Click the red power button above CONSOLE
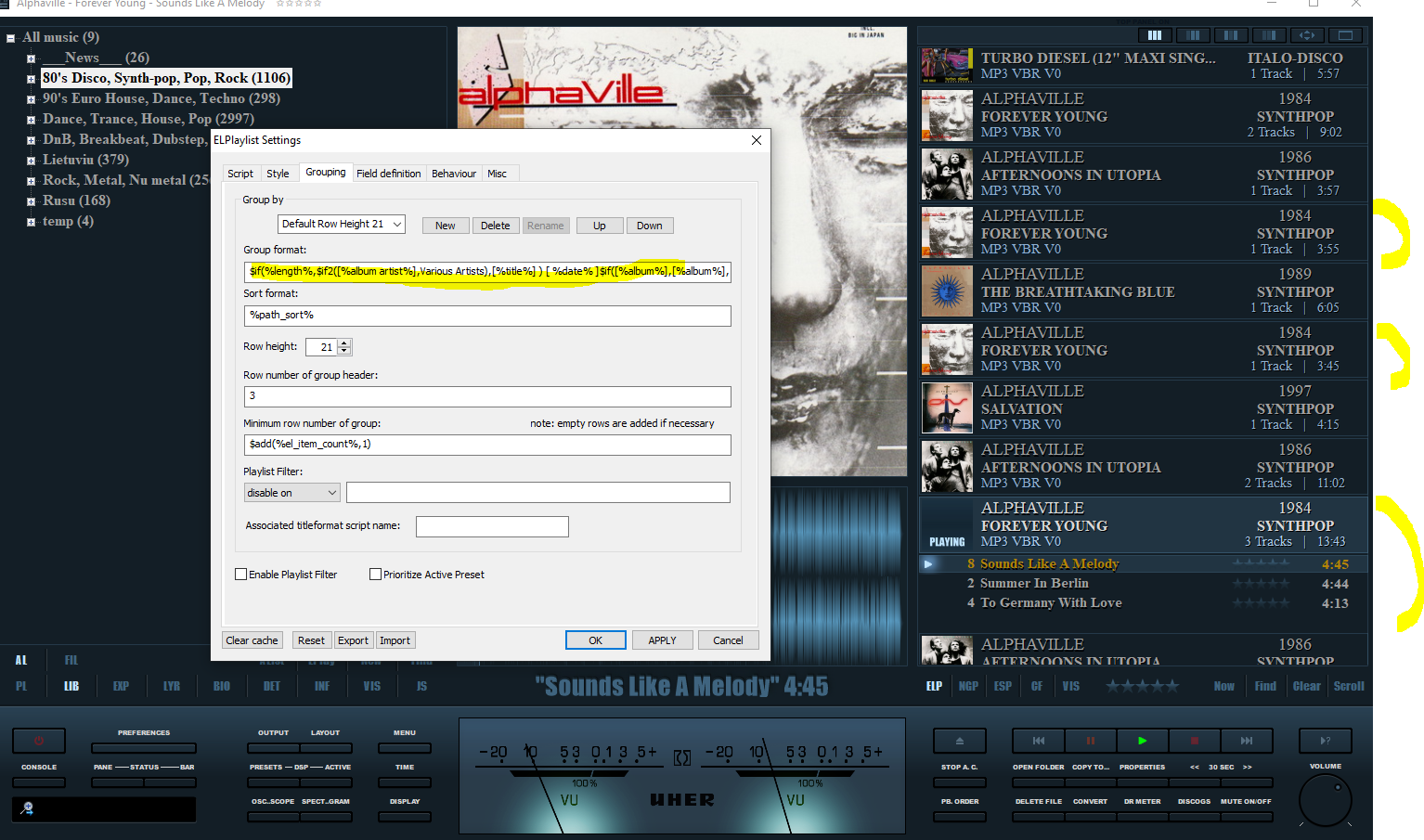The height and width of the screenshot is (840, 1424). pos(39,741)
